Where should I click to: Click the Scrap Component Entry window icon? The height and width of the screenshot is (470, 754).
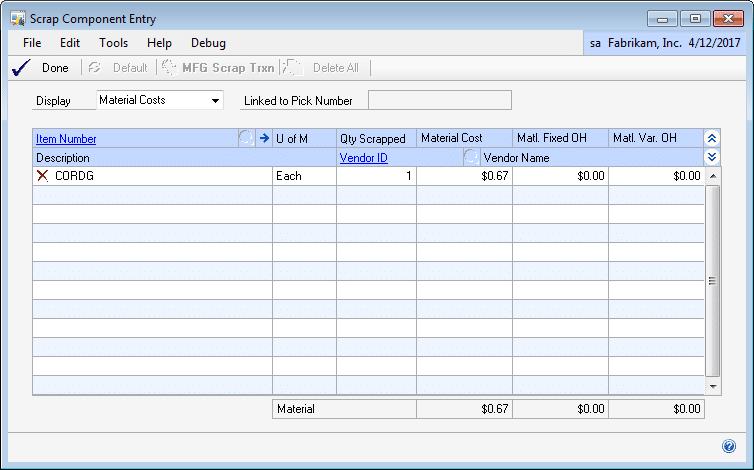[18, 19]
